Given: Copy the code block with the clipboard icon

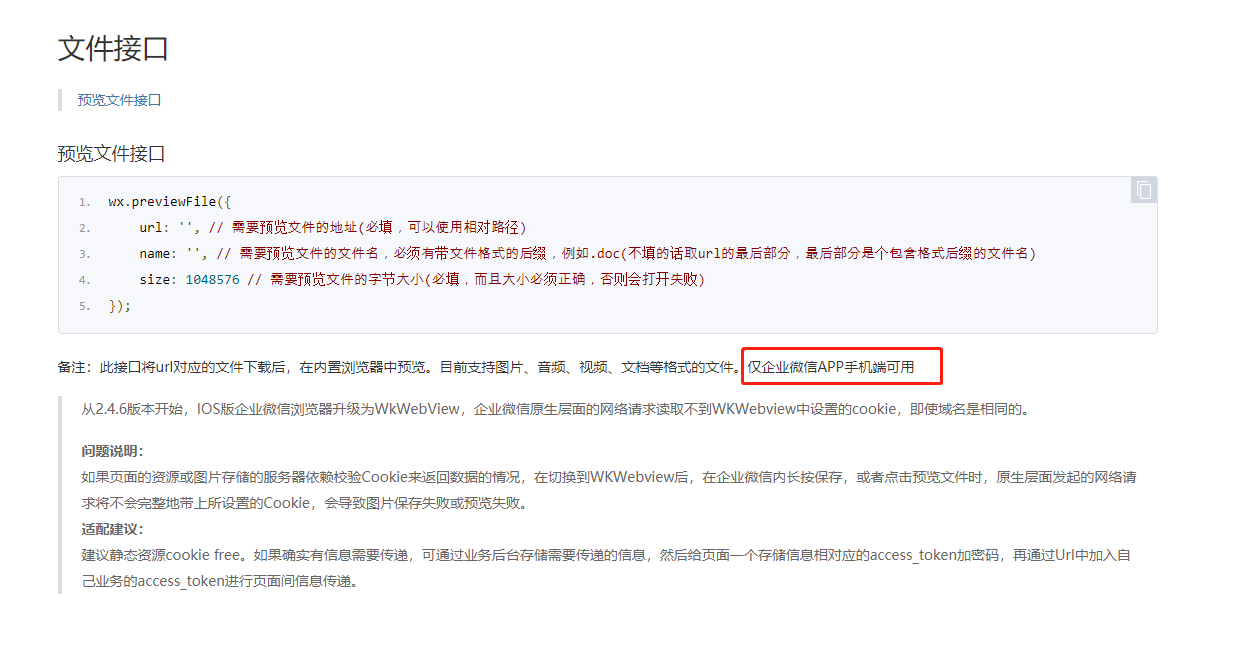Looking at the screenshot, I should (x=1144, y=190).
